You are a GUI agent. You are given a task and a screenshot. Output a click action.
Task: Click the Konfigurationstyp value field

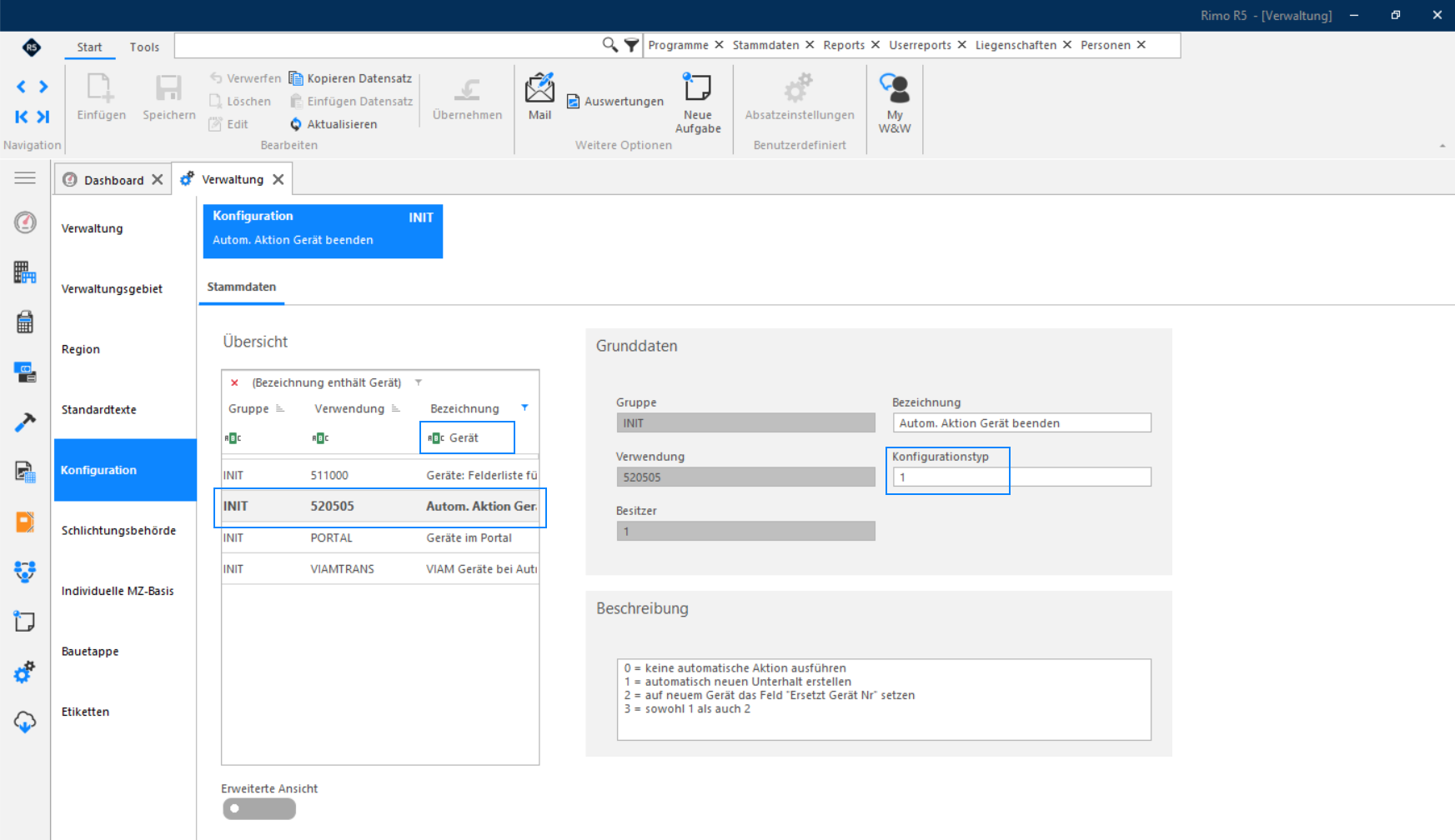tap(1021, 477)
